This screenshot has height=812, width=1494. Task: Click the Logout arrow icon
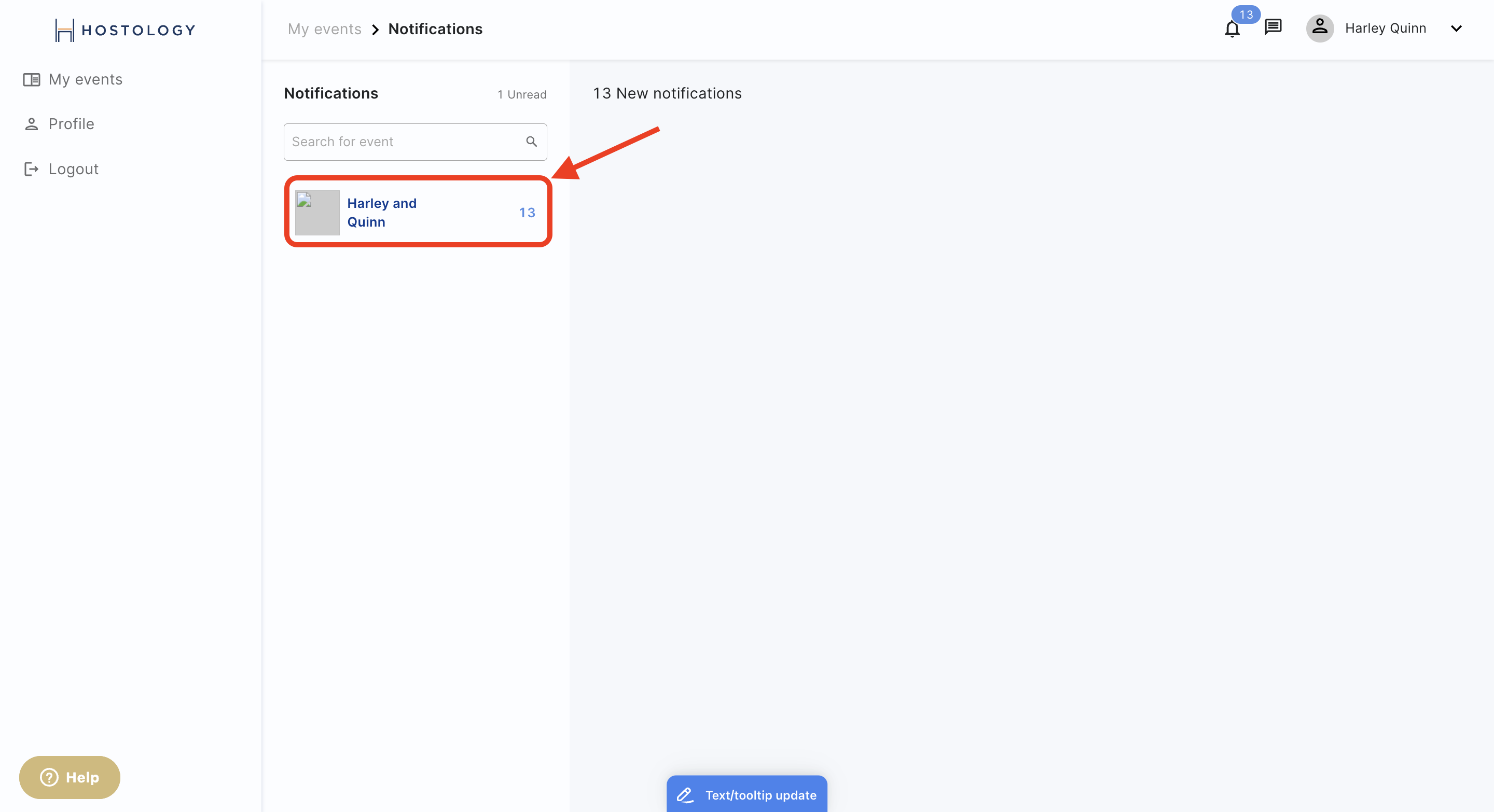tap(31, 169)
